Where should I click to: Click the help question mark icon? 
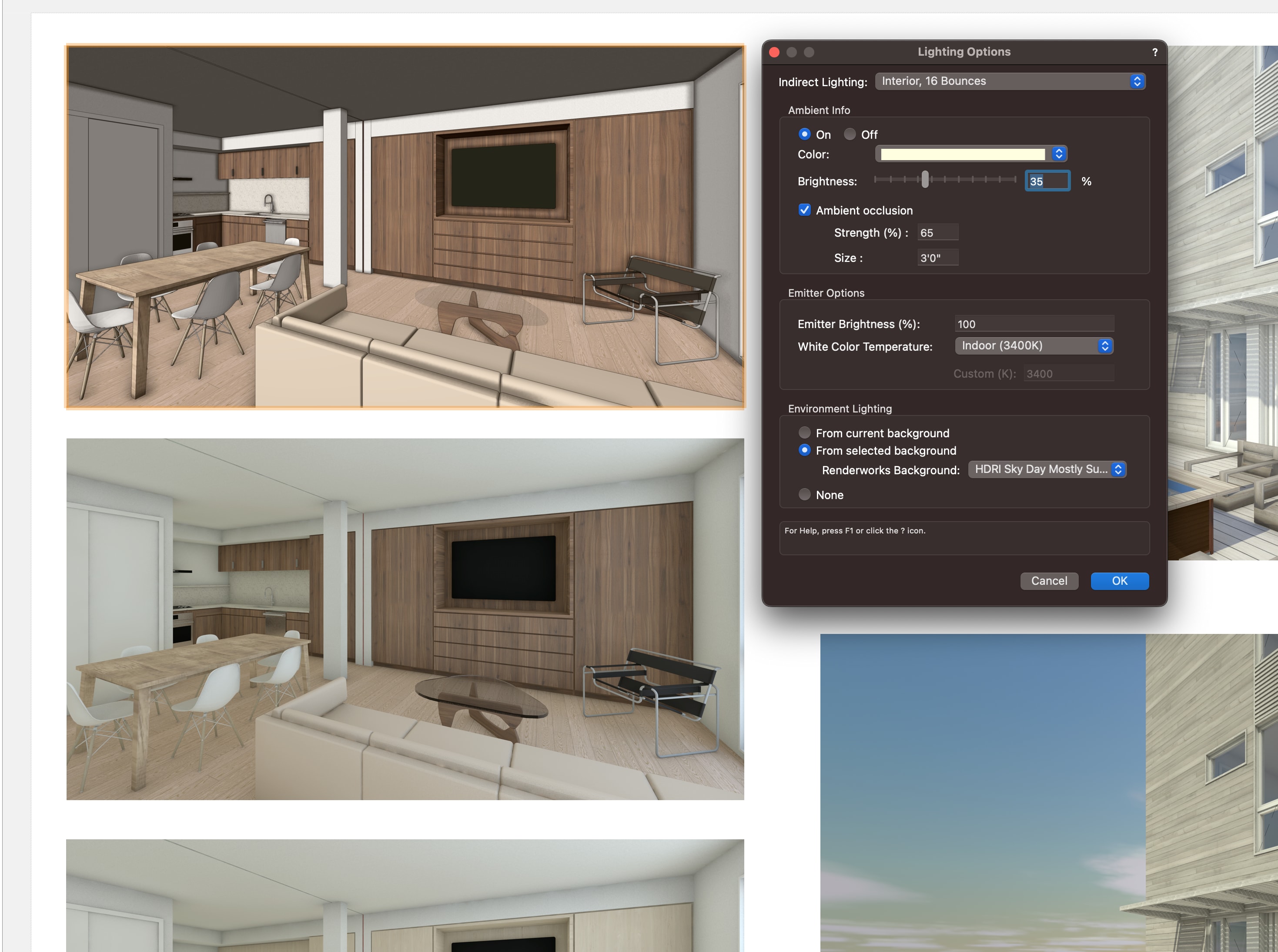tap(1155, 53)
